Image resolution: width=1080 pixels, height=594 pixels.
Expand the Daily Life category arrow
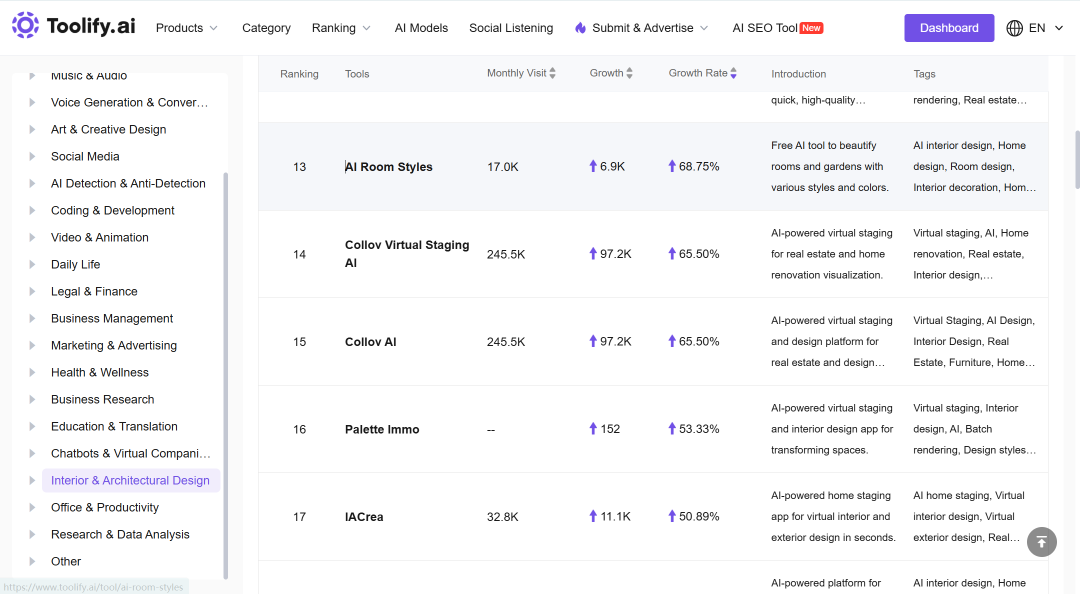[x=32, y=265]
